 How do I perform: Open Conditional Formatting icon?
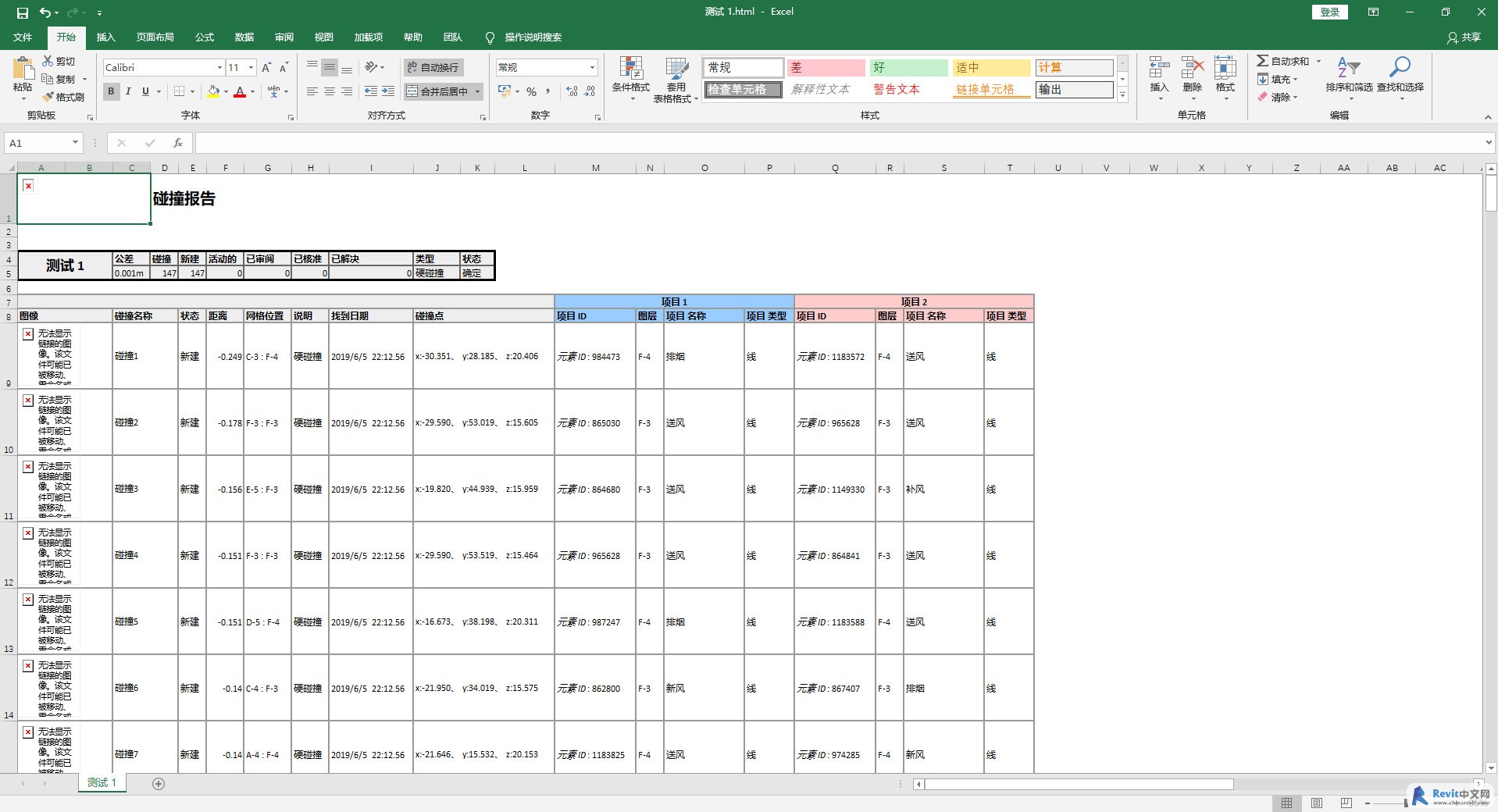pos(630,68)
